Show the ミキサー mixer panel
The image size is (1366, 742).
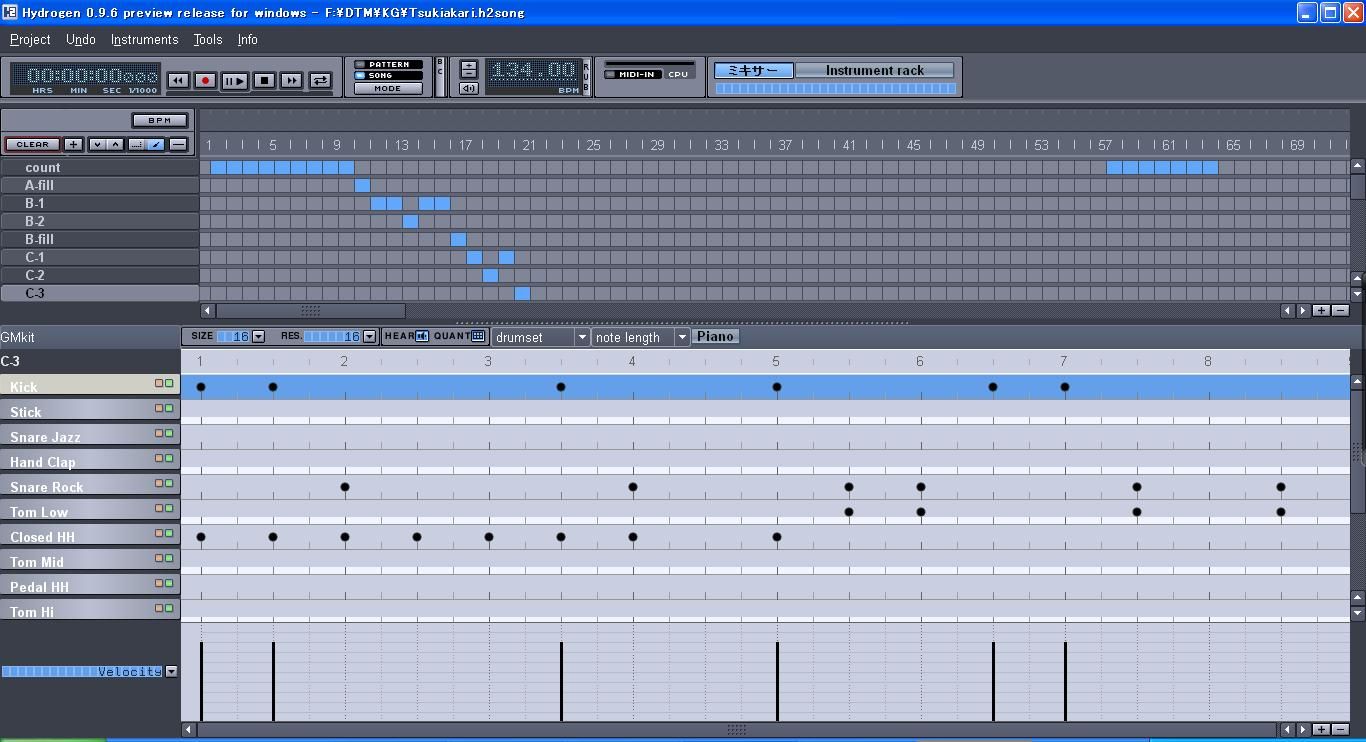tap(753, 70)
